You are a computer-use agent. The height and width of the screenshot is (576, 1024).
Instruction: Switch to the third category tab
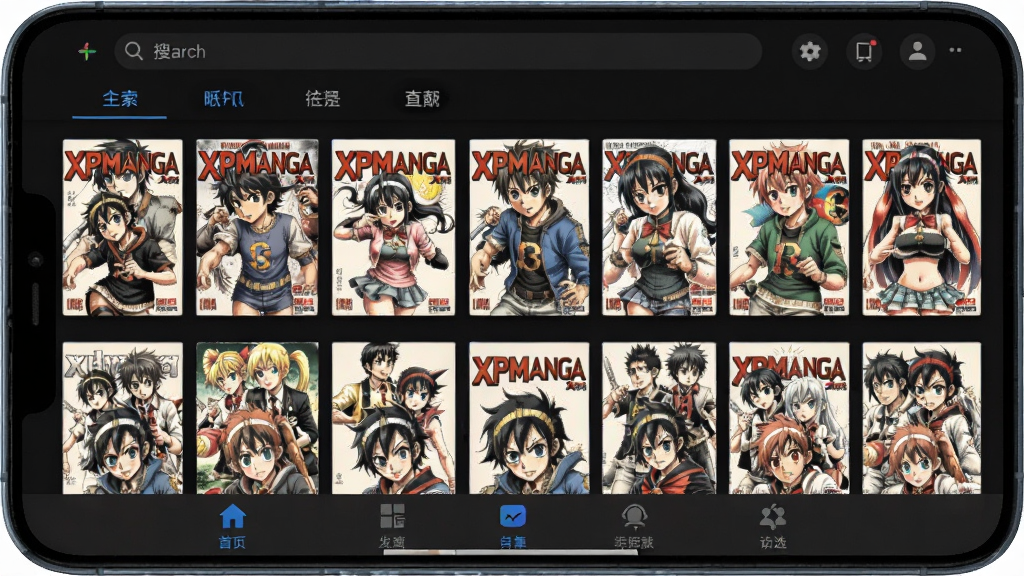coord(323,99)
